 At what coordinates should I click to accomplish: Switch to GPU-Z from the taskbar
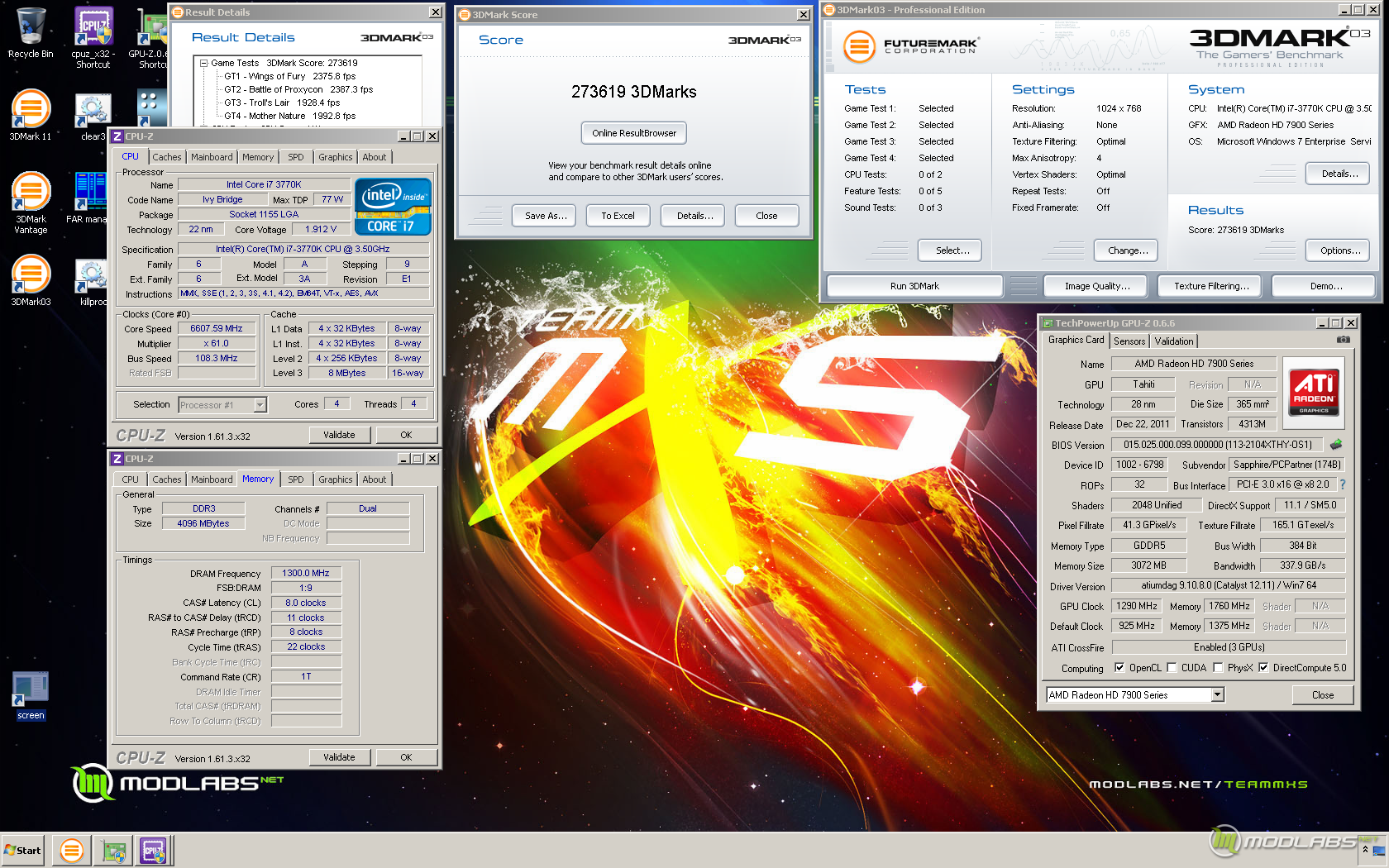tap(113, 850)
